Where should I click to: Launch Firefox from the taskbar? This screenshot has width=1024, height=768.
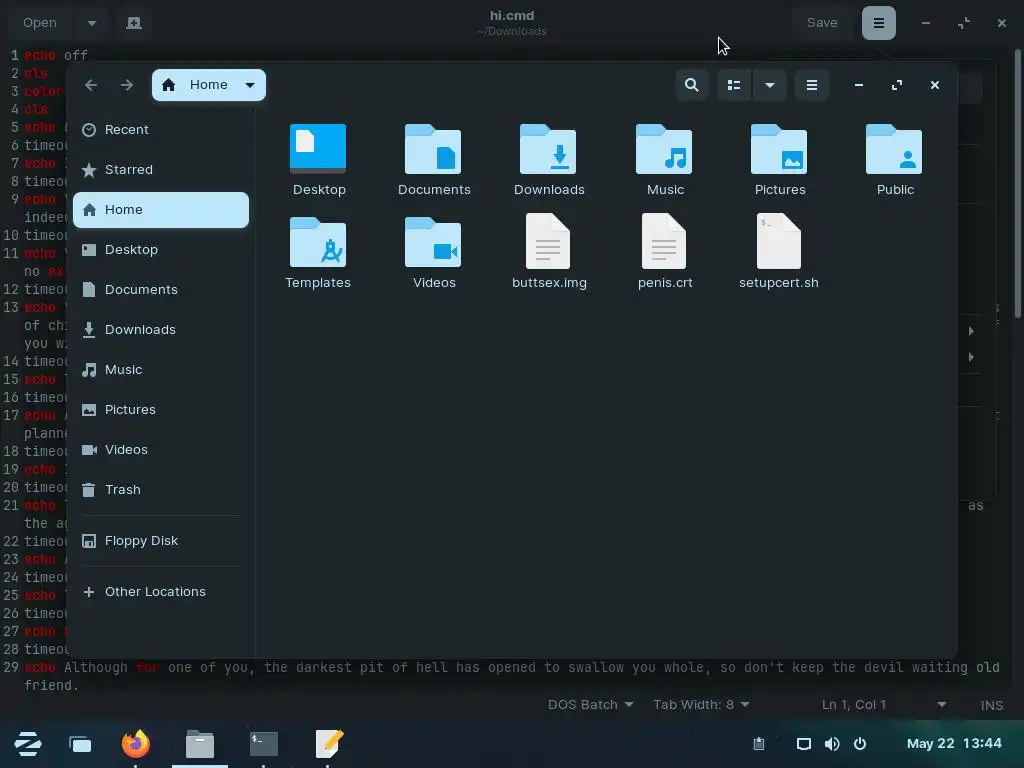[x=136, y=744]
